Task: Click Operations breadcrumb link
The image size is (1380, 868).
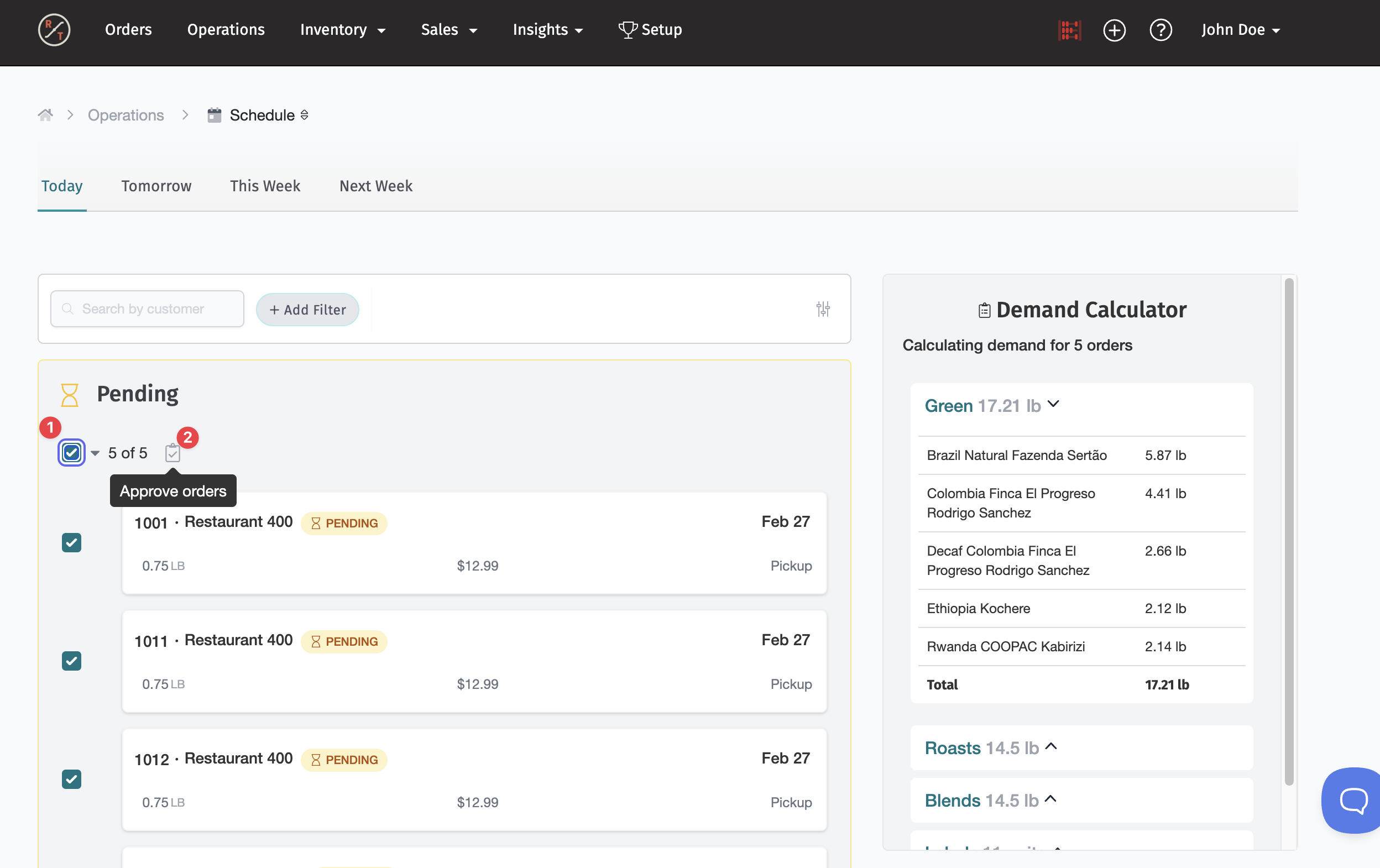Action: 126,115
